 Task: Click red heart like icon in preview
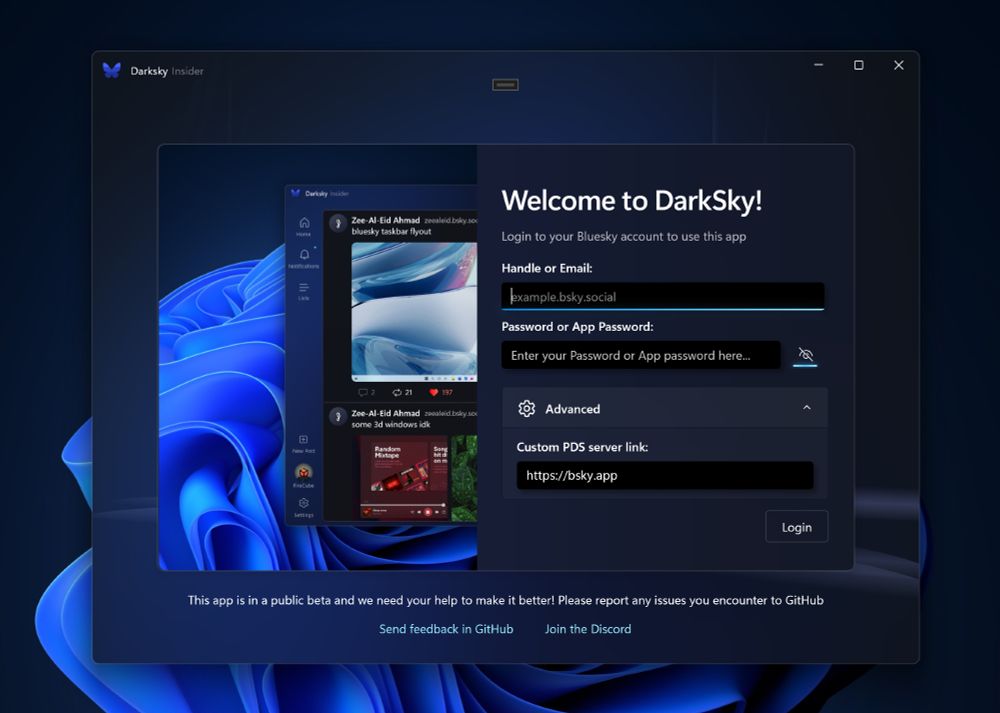click(x=434, y=392)
